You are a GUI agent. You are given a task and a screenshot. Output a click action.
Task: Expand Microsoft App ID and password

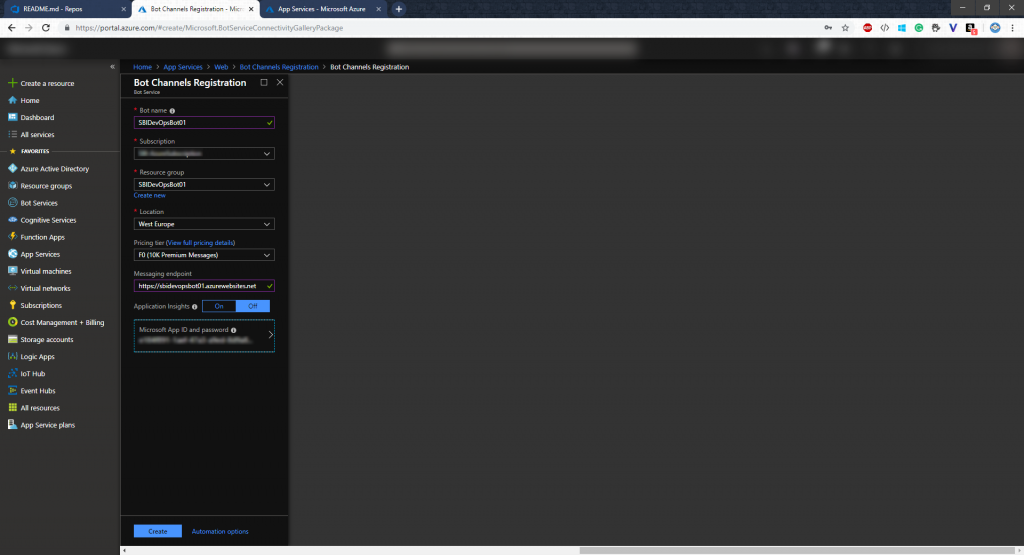click(204, 336)
